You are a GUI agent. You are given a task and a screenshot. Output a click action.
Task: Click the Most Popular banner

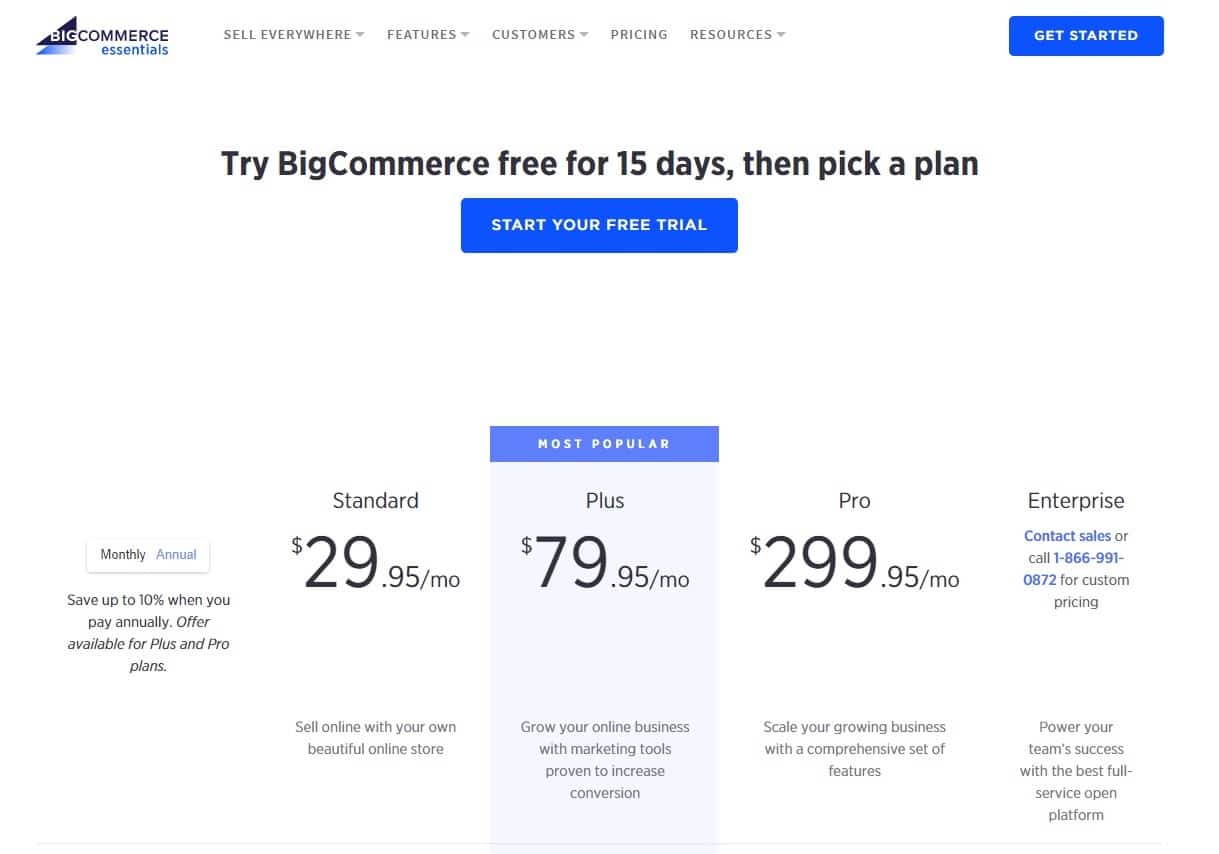[x=604, y=443]
